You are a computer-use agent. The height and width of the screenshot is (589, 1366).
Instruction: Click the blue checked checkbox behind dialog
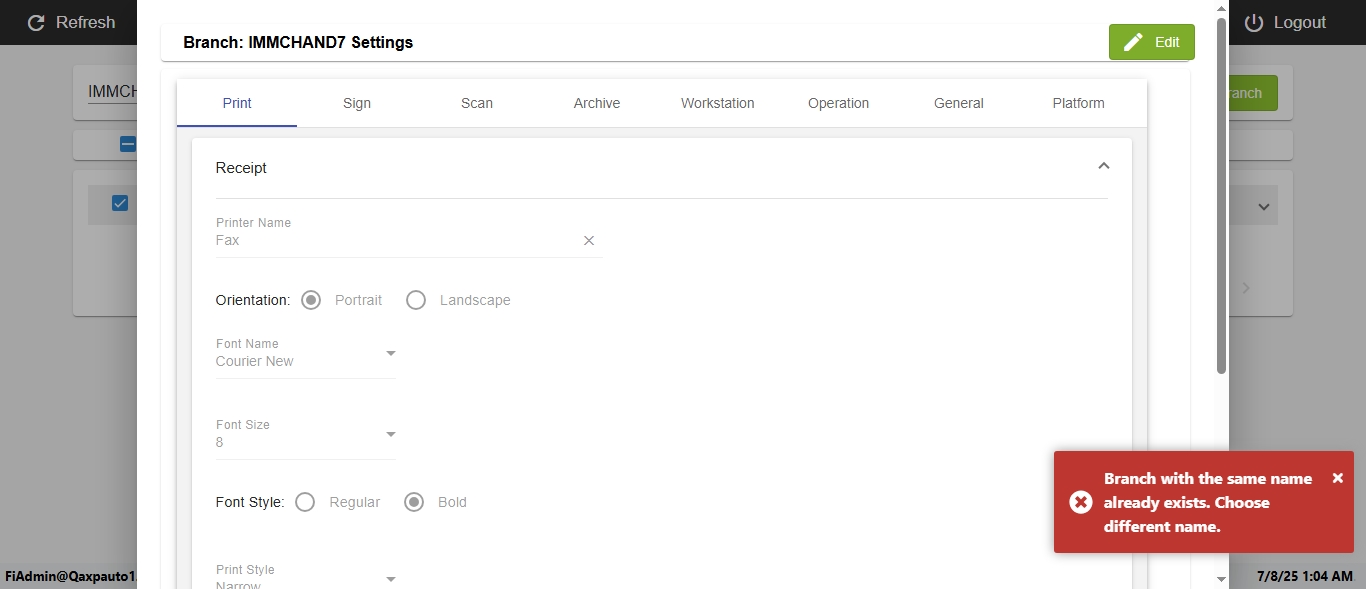point(120,203)
